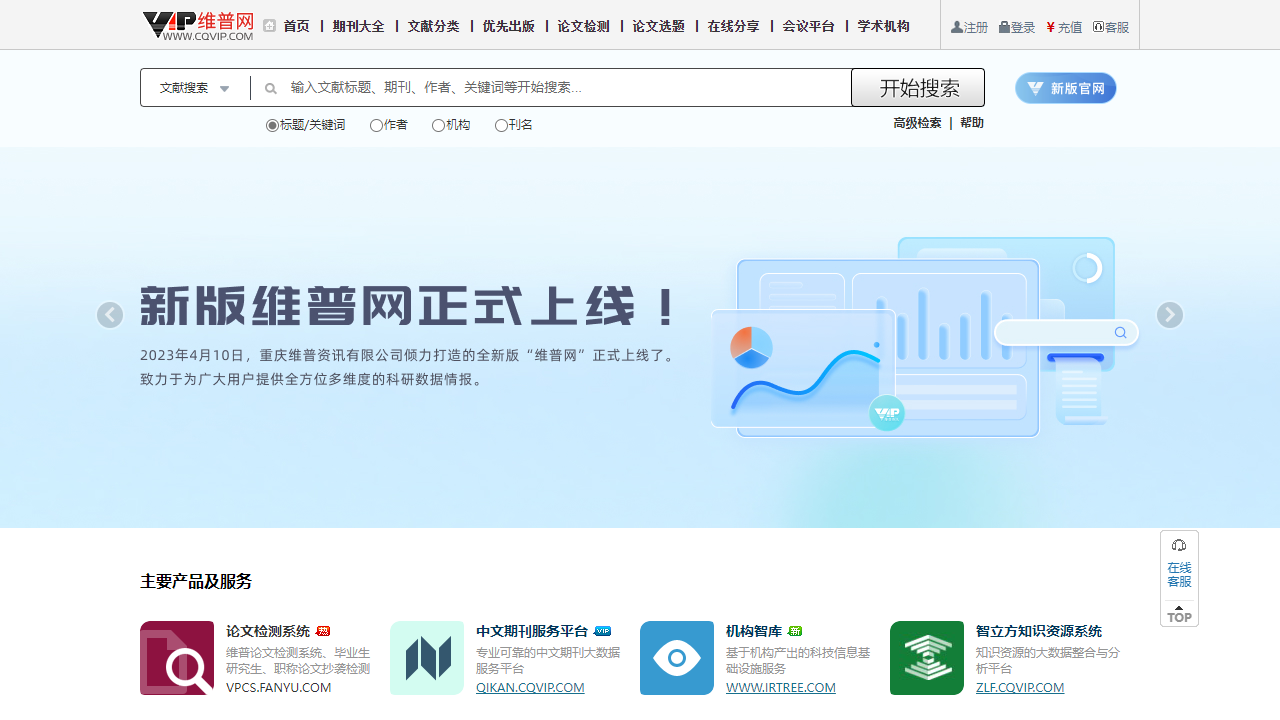
Task: Click the 智立方知识资源系统 green icon
Action: click(x=927, y=658)
